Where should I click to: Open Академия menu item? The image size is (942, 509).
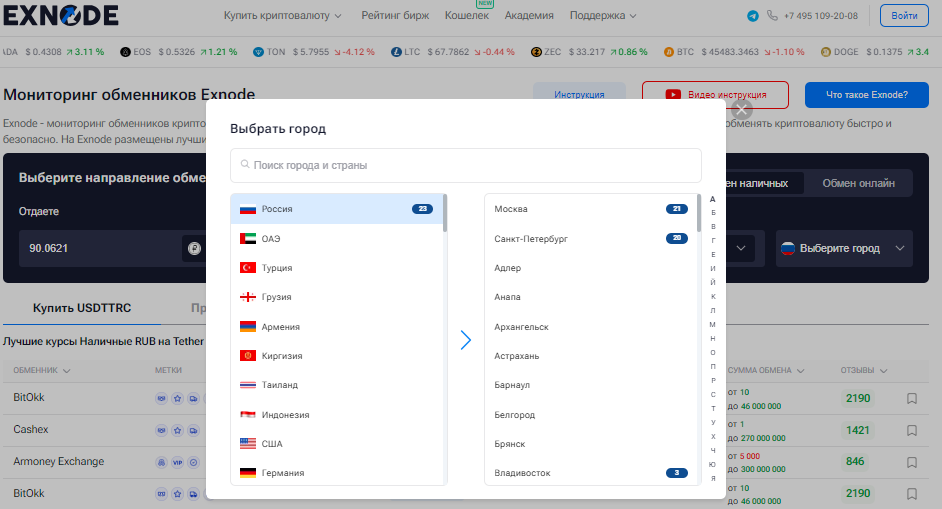(x=529, y=16)
